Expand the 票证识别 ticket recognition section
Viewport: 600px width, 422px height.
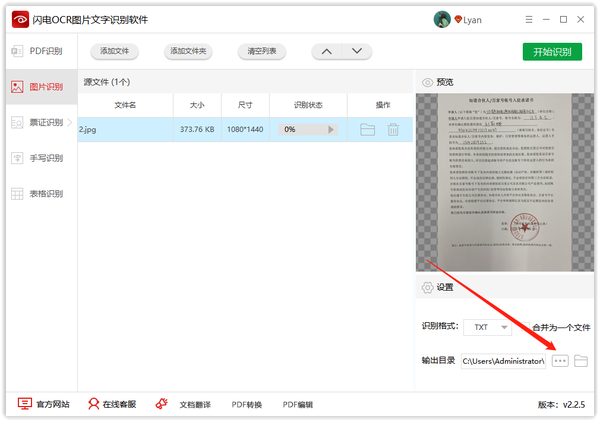point(38,122)
